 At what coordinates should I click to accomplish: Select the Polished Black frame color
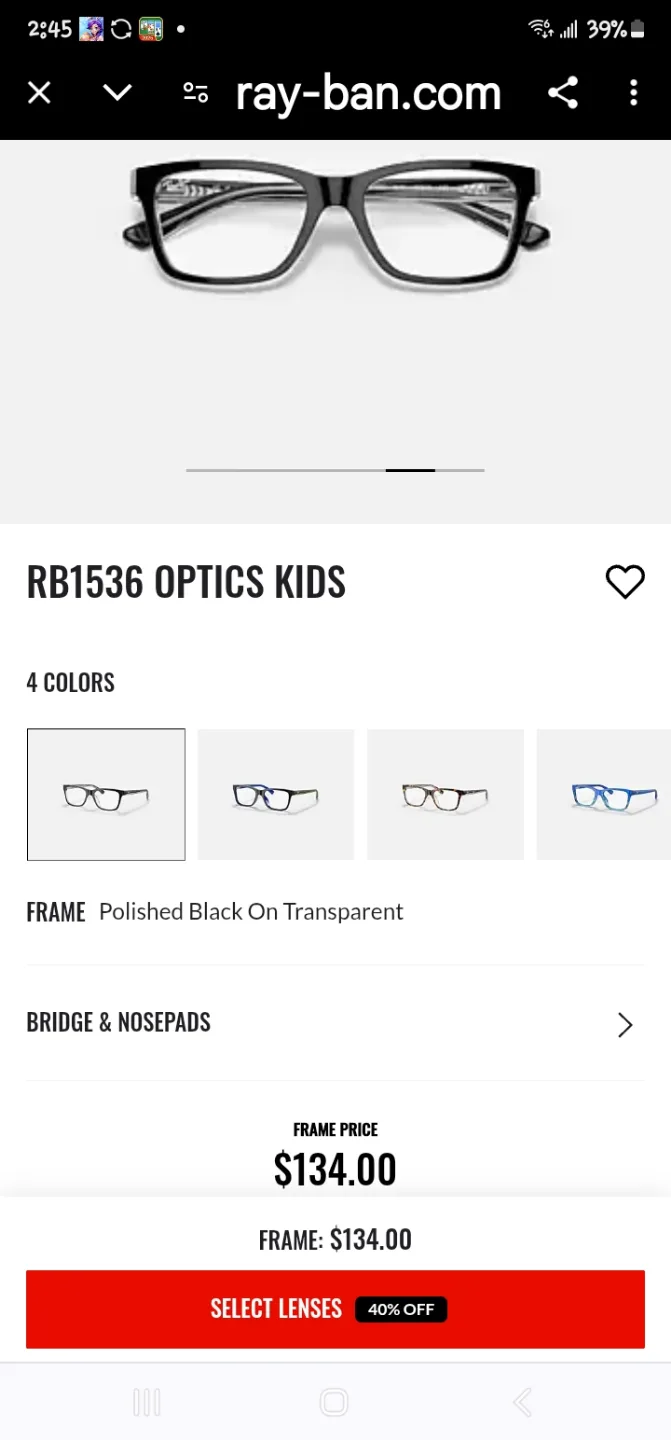[x=106, y=794]
